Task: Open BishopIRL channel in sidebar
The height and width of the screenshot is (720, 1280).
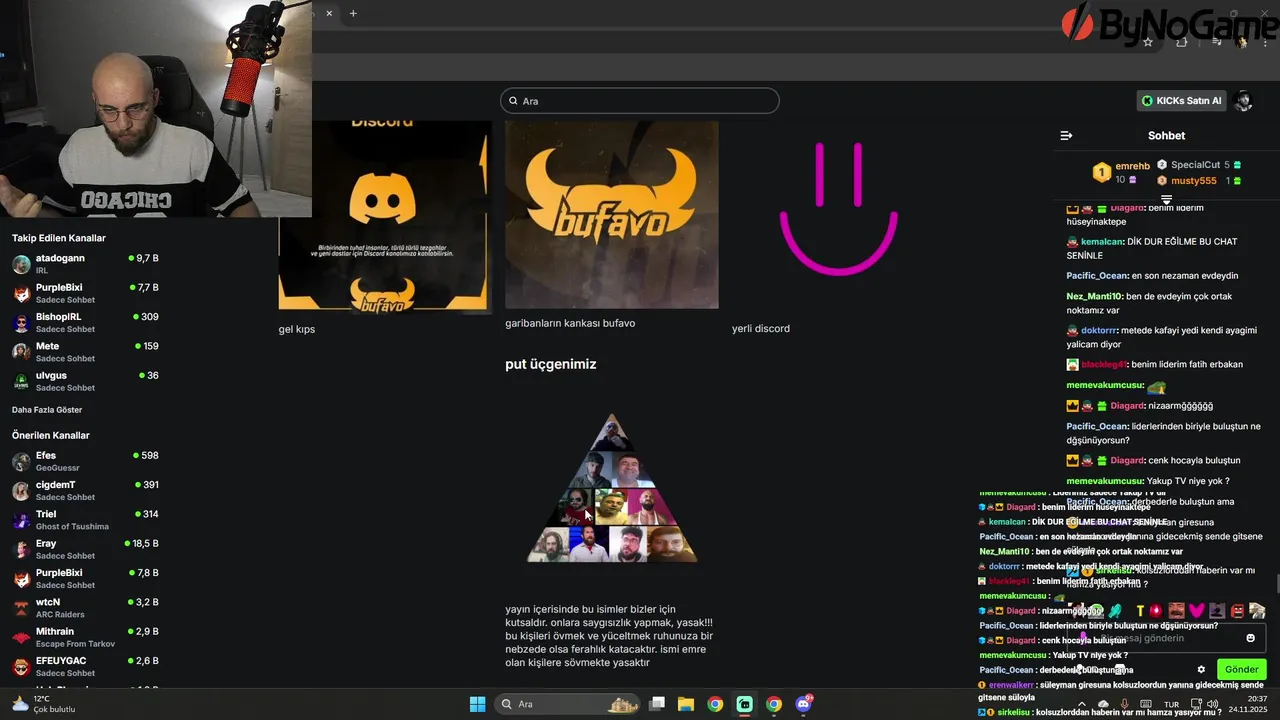Action: pos(88,322)
